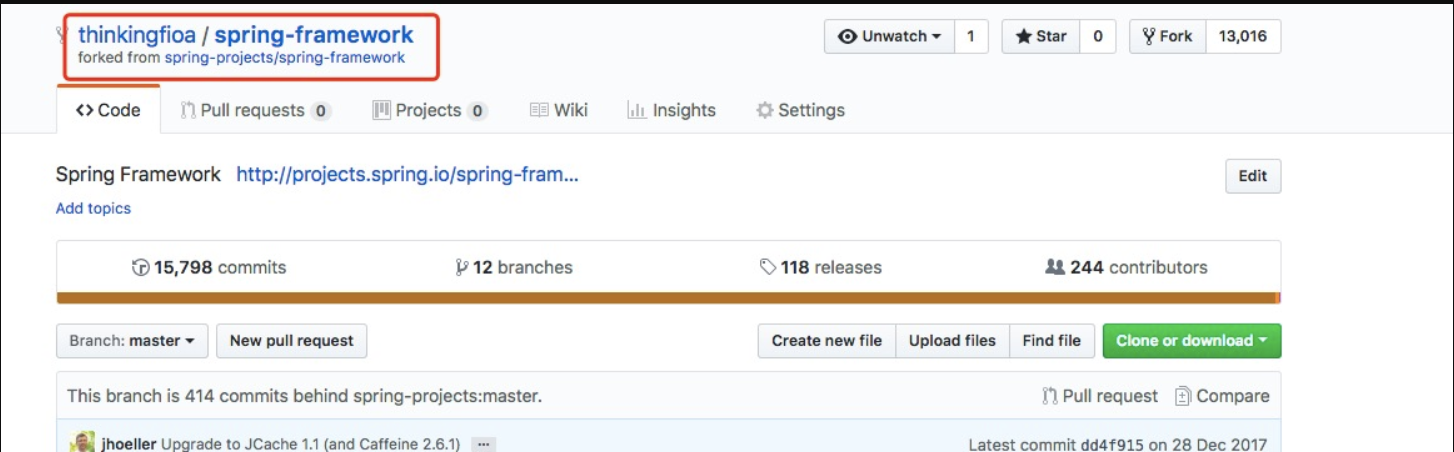Open the Branch: master dropdown
The width and height of the screenshot is (1454, 452).
[x=132, y=341]
